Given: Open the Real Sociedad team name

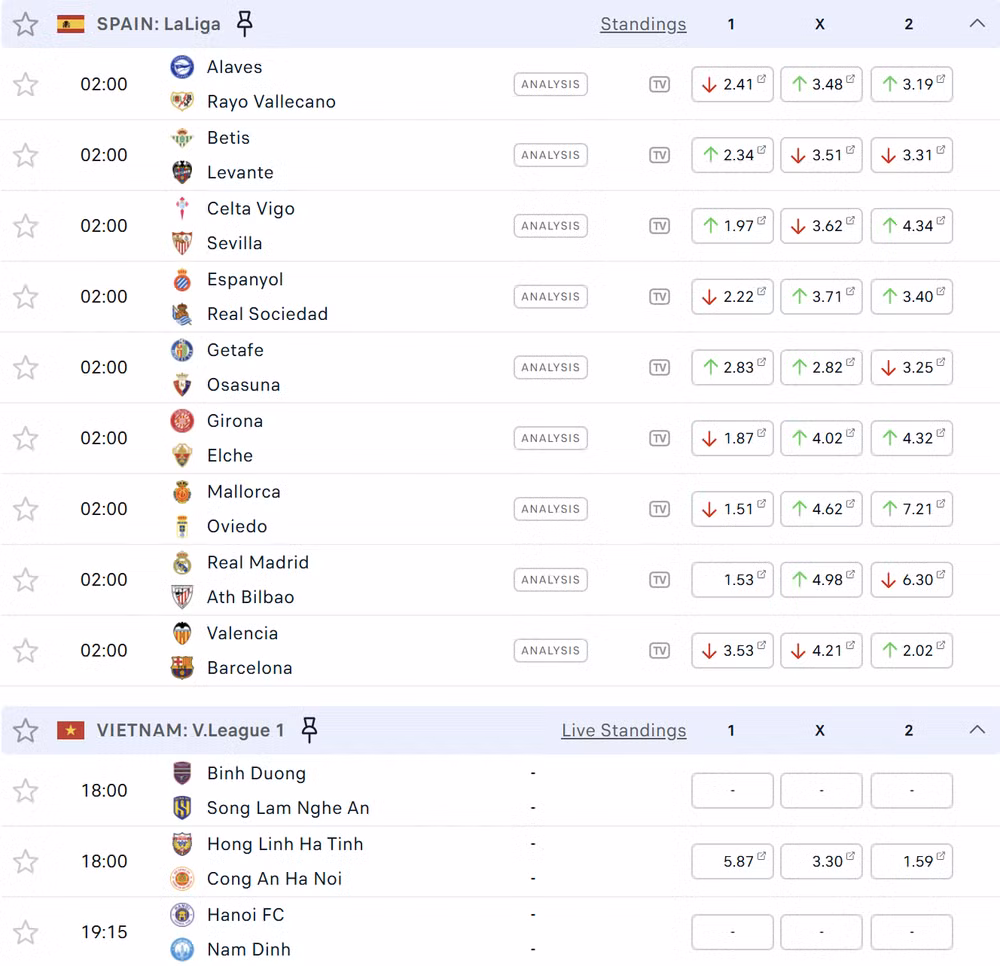Looking at the screenshot, I should [267, 314].
